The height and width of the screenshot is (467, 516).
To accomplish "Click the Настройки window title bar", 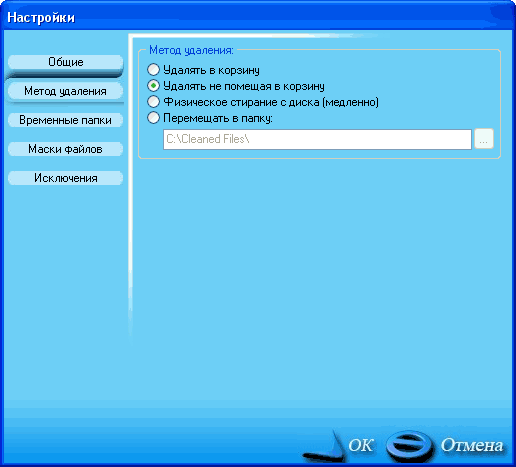I will [258, 17].
